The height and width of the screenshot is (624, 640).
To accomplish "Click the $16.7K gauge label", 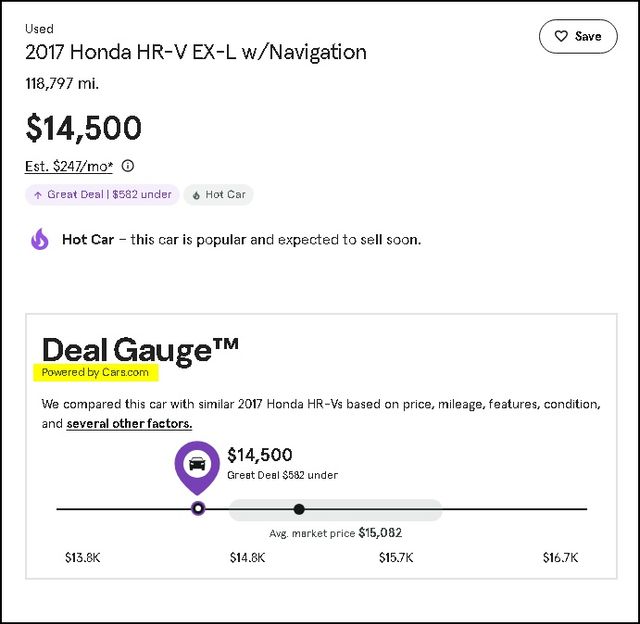I will [560, 557].
